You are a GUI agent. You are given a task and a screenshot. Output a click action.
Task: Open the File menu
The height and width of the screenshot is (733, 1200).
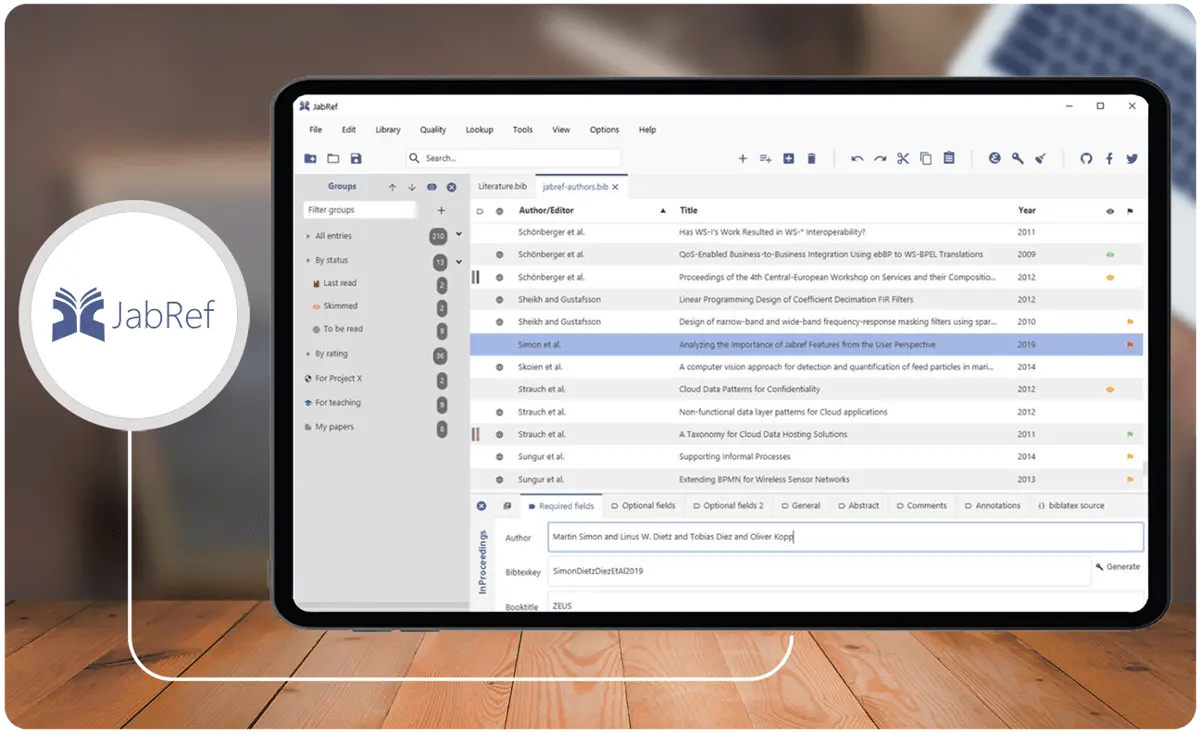pyautogui.click(x=316, y=130)
